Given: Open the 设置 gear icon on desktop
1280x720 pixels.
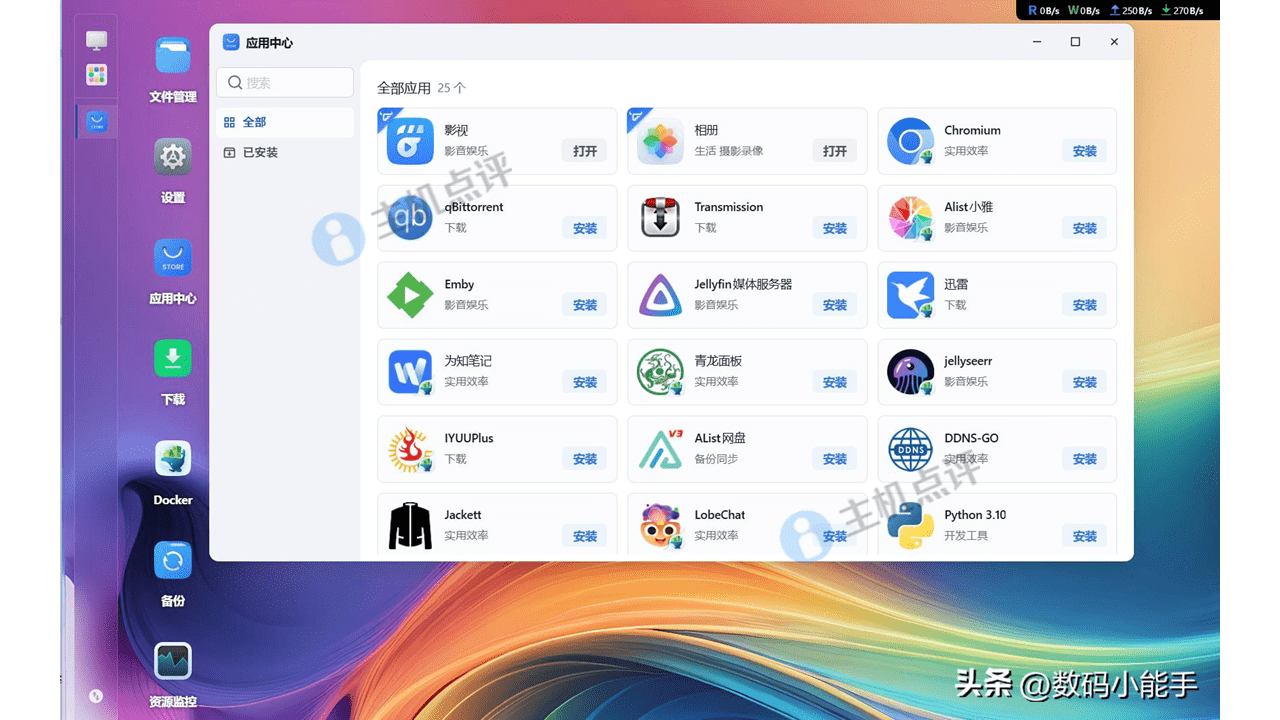Looking at the screenshot, I should pos(173,157).
